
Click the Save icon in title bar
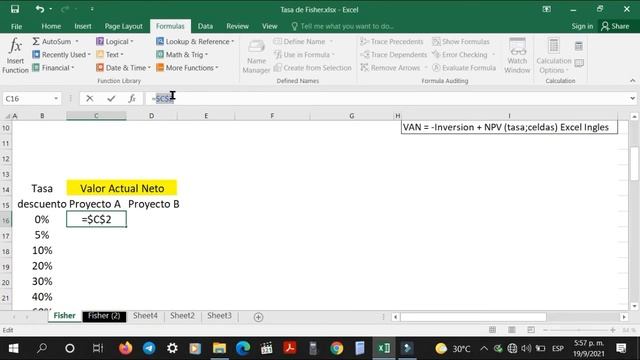tap(15, 9)
